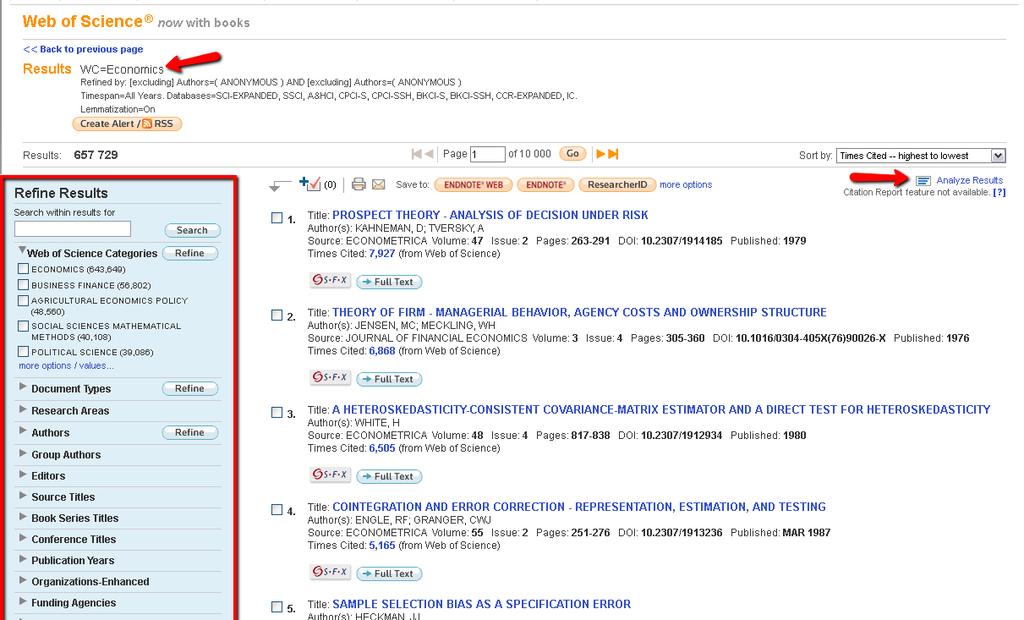Check the ECONOMICS category box
The height and width of the screenshot is (620, 1024).
coord(24,269)
